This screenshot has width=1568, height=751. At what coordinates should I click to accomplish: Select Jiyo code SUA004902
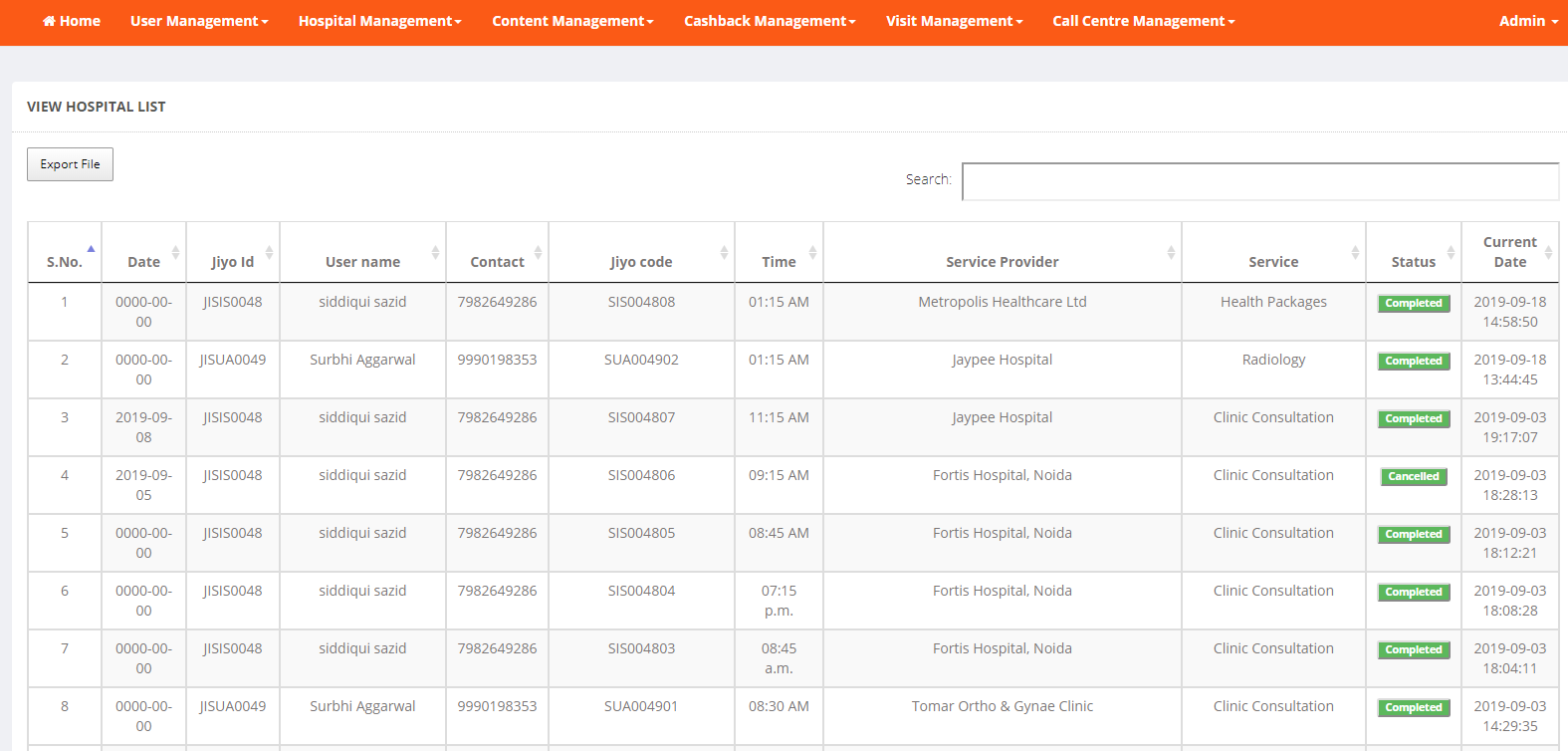(x=641, y=360)
